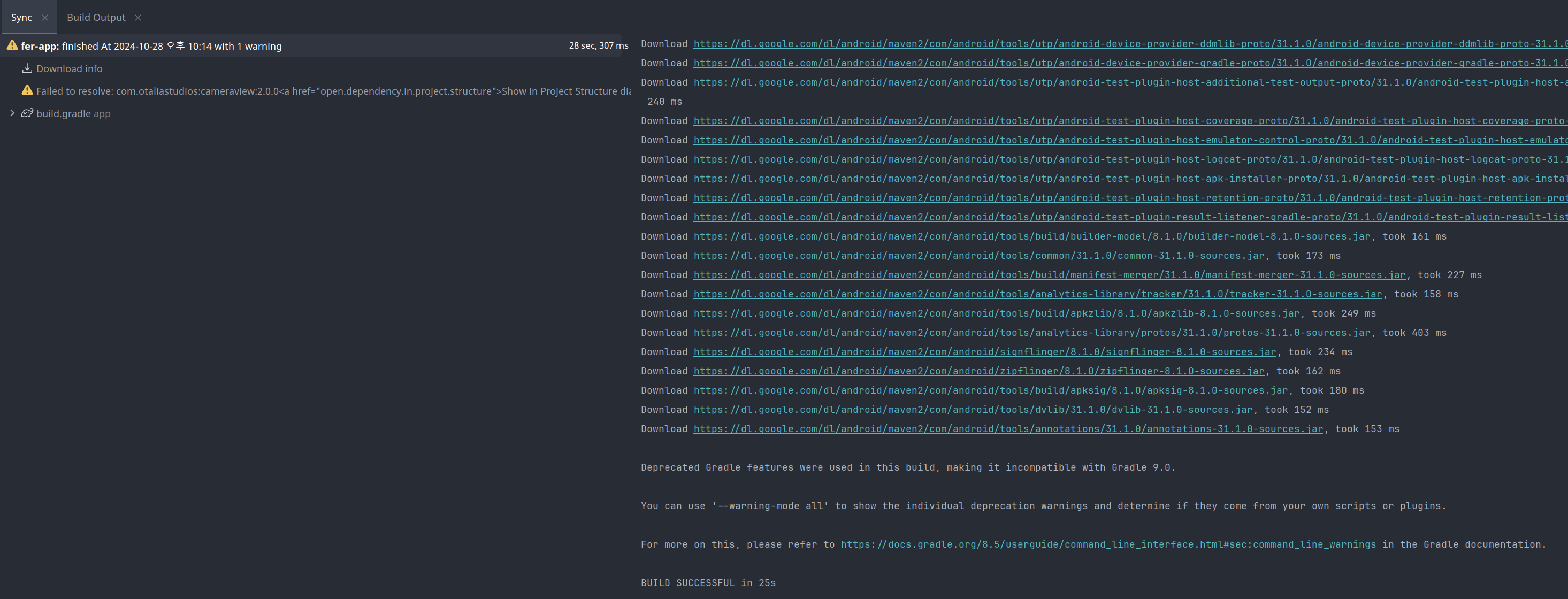
Task: Close the Sync tab
Action: 44,18
